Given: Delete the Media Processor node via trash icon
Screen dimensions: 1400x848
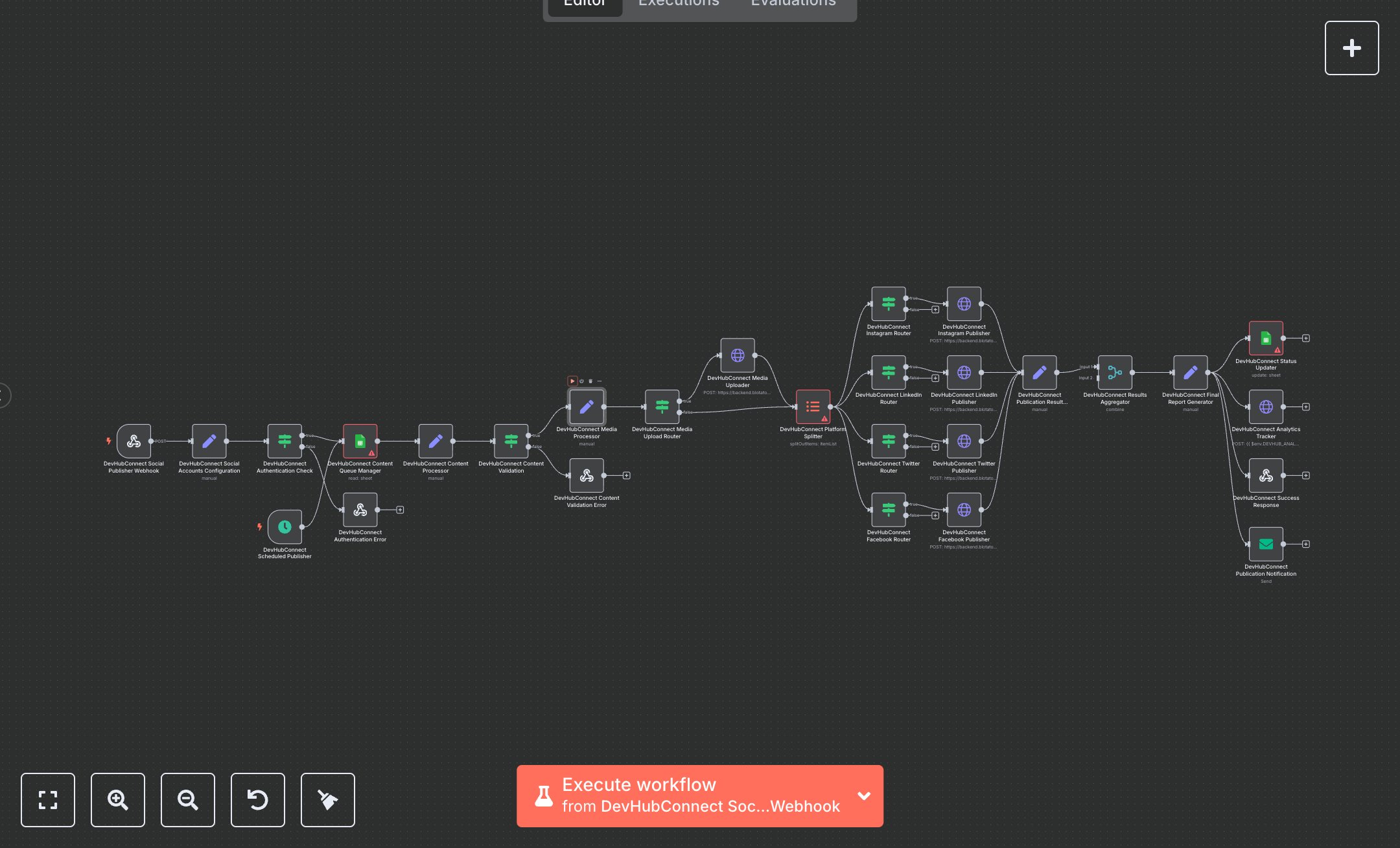Looking at the screenshot, I should pos(590,381).
